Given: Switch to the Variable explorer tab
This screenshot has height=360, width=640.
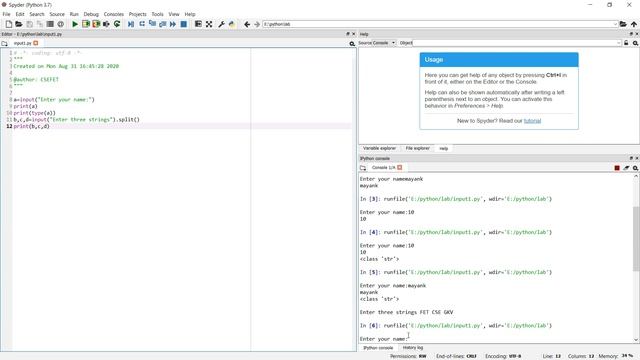Looking at the screenshot, I should (x=379, y=149).
